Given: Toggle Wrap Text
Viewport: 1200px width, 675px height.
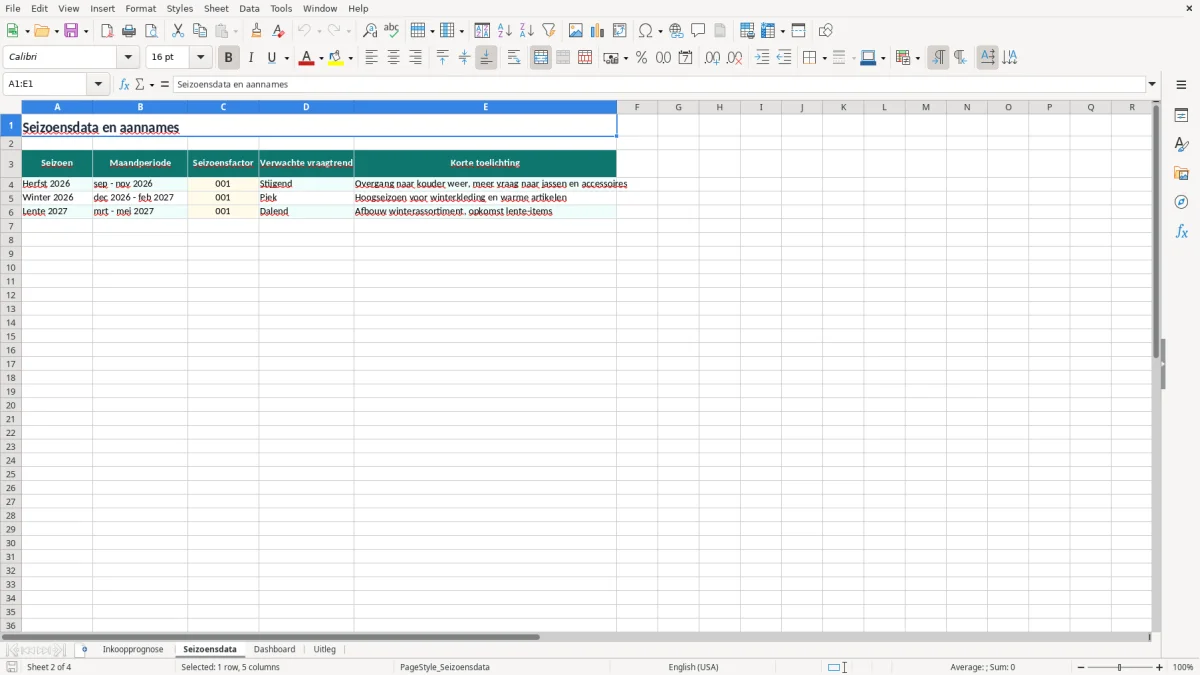Looking at the screenshot, I should pyautogui.click(x=514, y=58).
